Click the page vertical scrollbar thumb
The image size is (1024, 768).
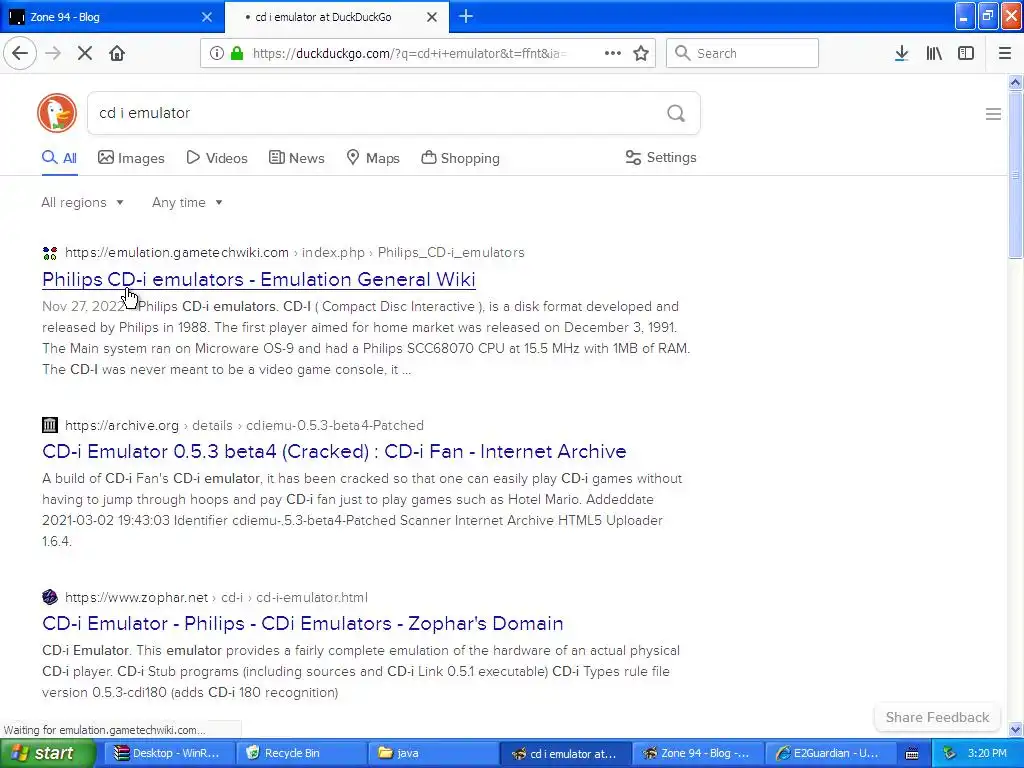coord(1015,175)
